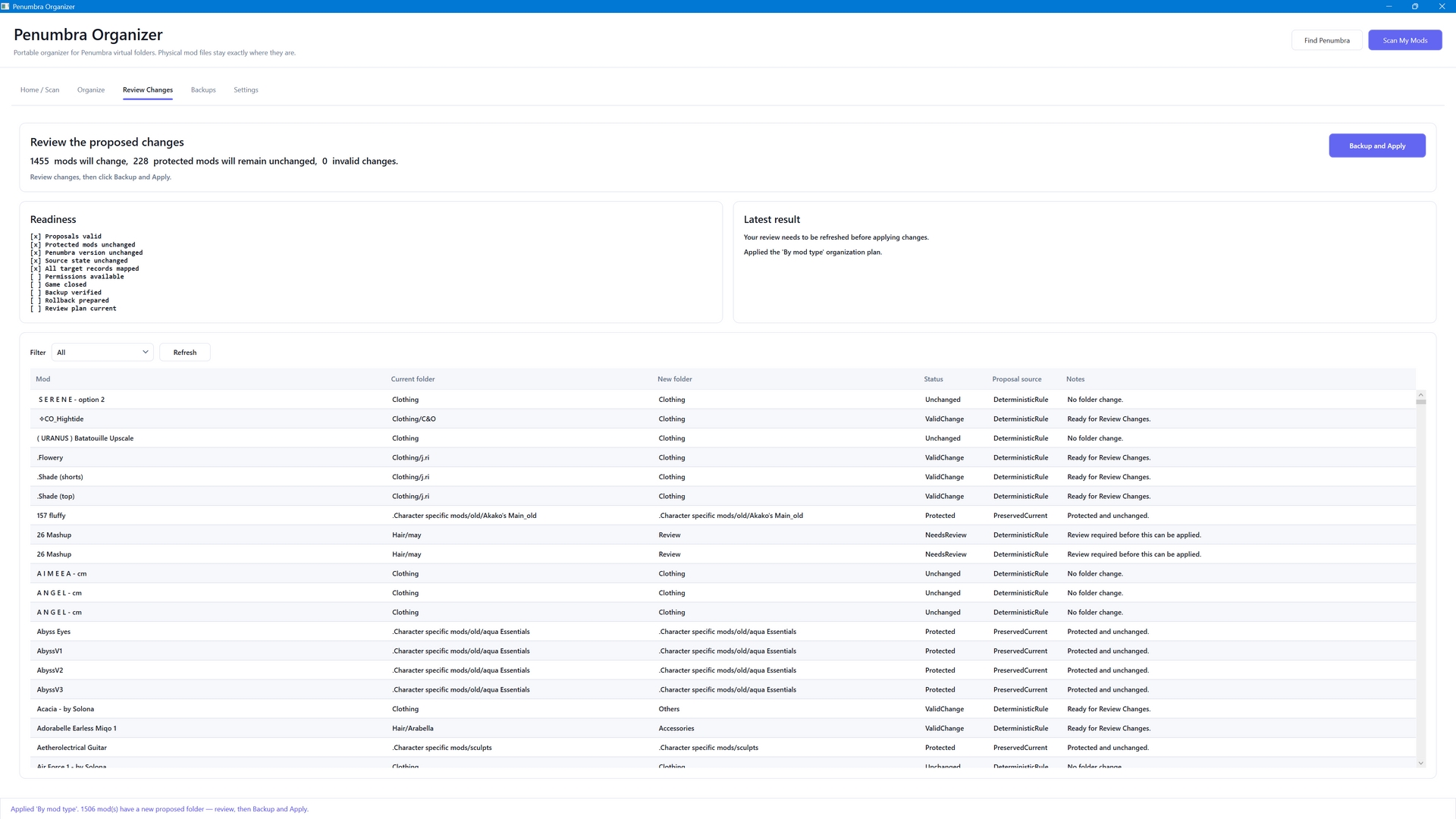Screen dimensions: 1456x819
Task: Click the 'Hair/Arabella' current folder cell
Action: pyautogui.click(x=413, y=728)
